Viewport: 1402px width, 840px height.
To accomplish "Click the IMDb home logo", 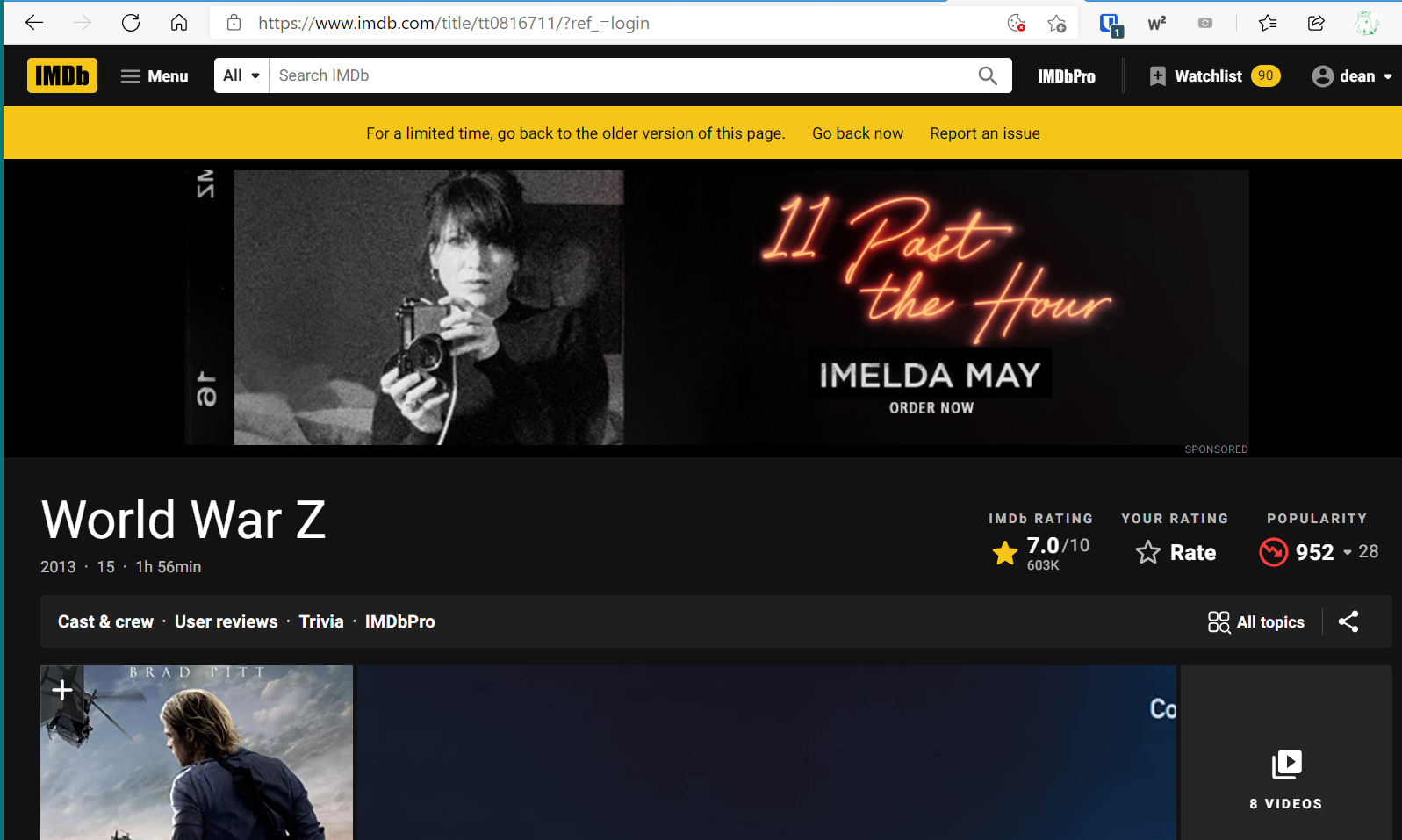I will pyautogui.click(x=62, y=75).
